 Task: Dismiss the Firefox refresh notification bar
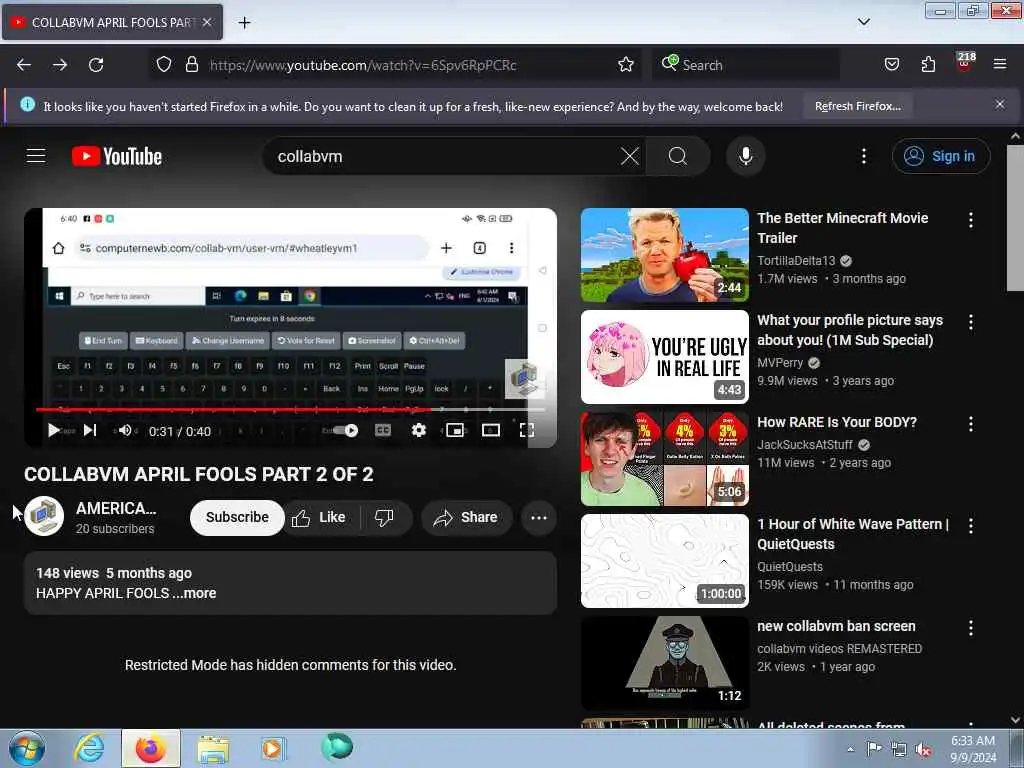(x=1000, y=104)
